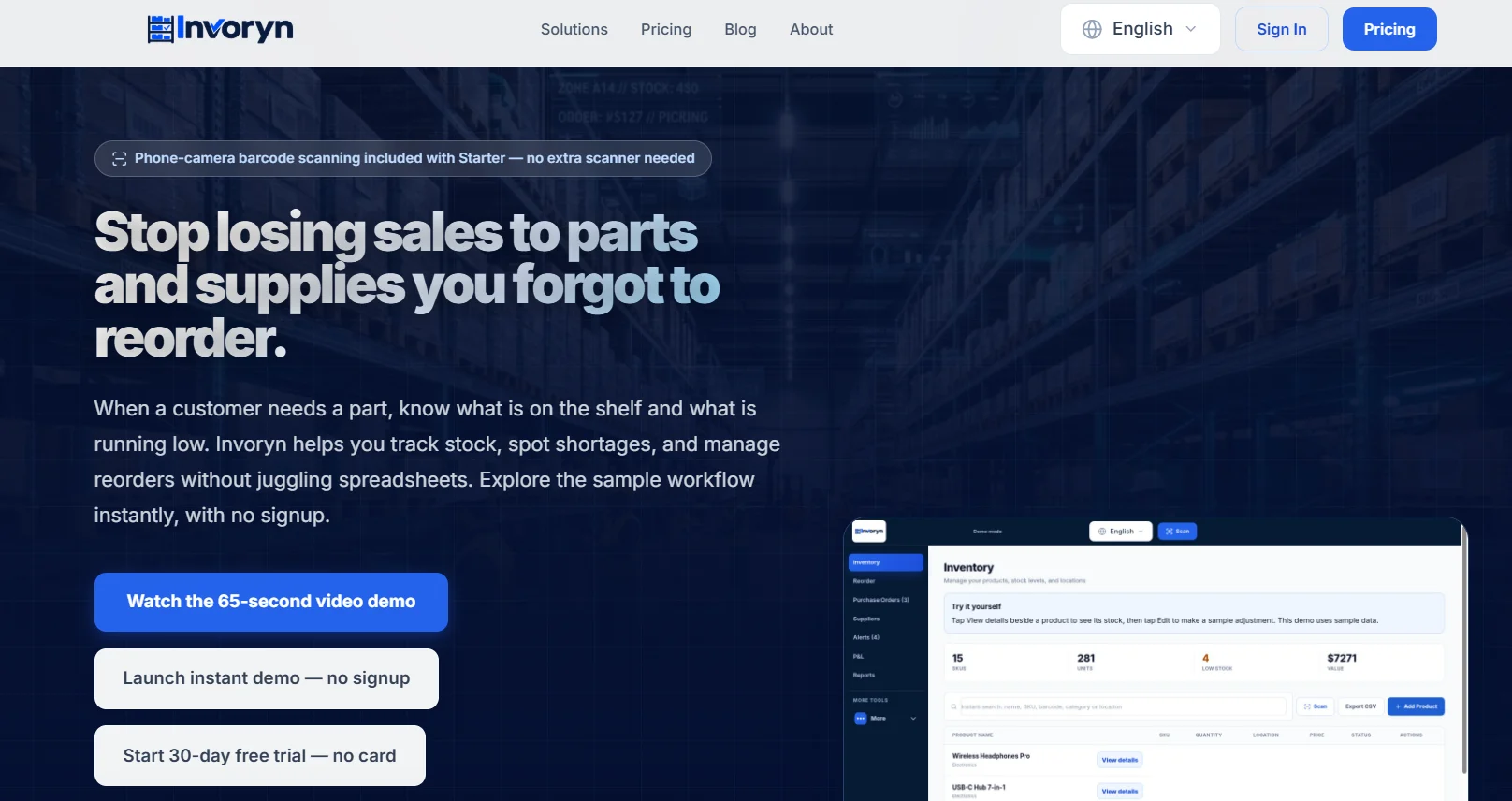Open the English language dropdown in the header
1512x801 pixels.
pyautogui.click(x=1140, y=29)
